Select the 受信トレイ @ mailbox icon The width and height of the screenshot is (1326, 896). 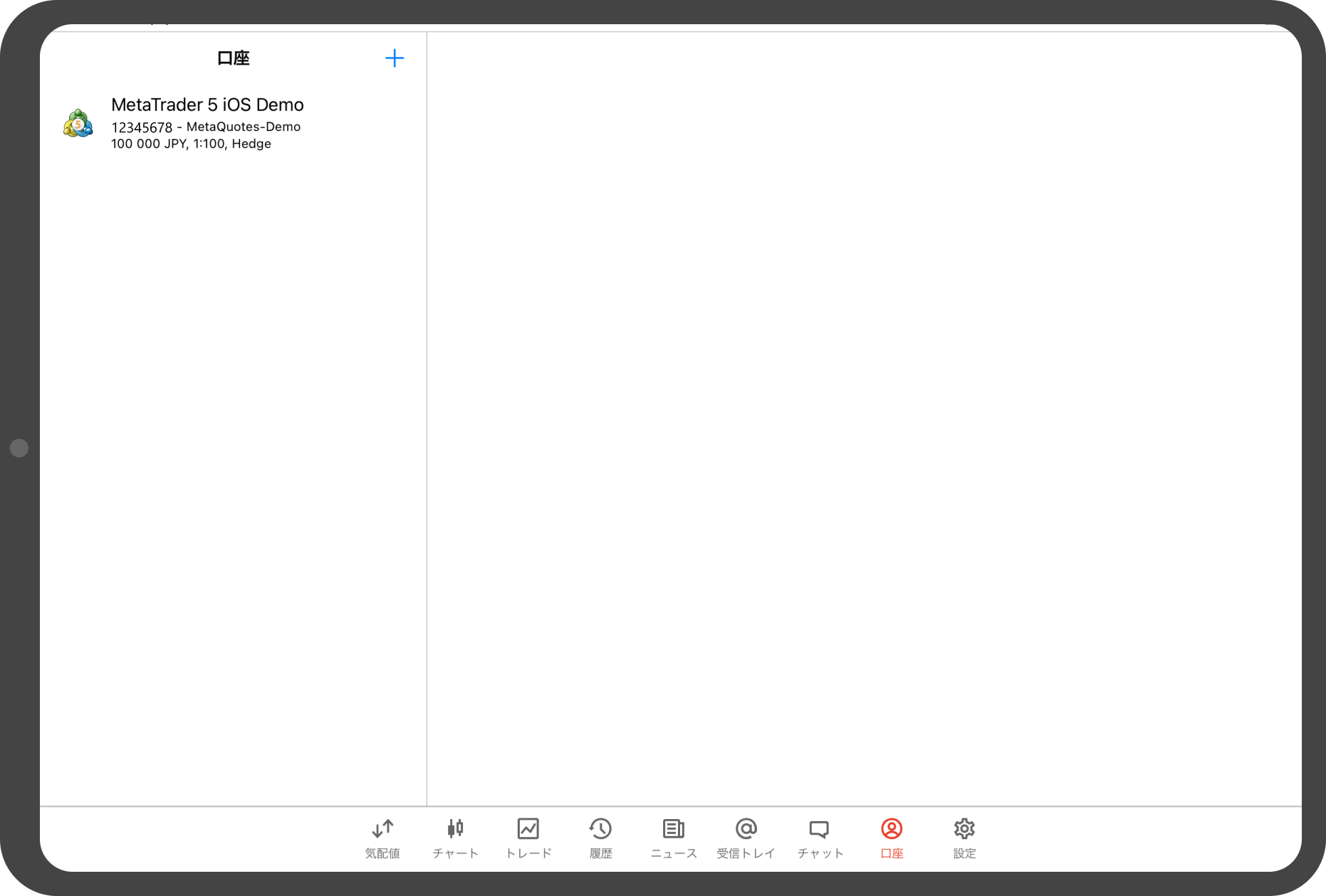tap(746, 828)
